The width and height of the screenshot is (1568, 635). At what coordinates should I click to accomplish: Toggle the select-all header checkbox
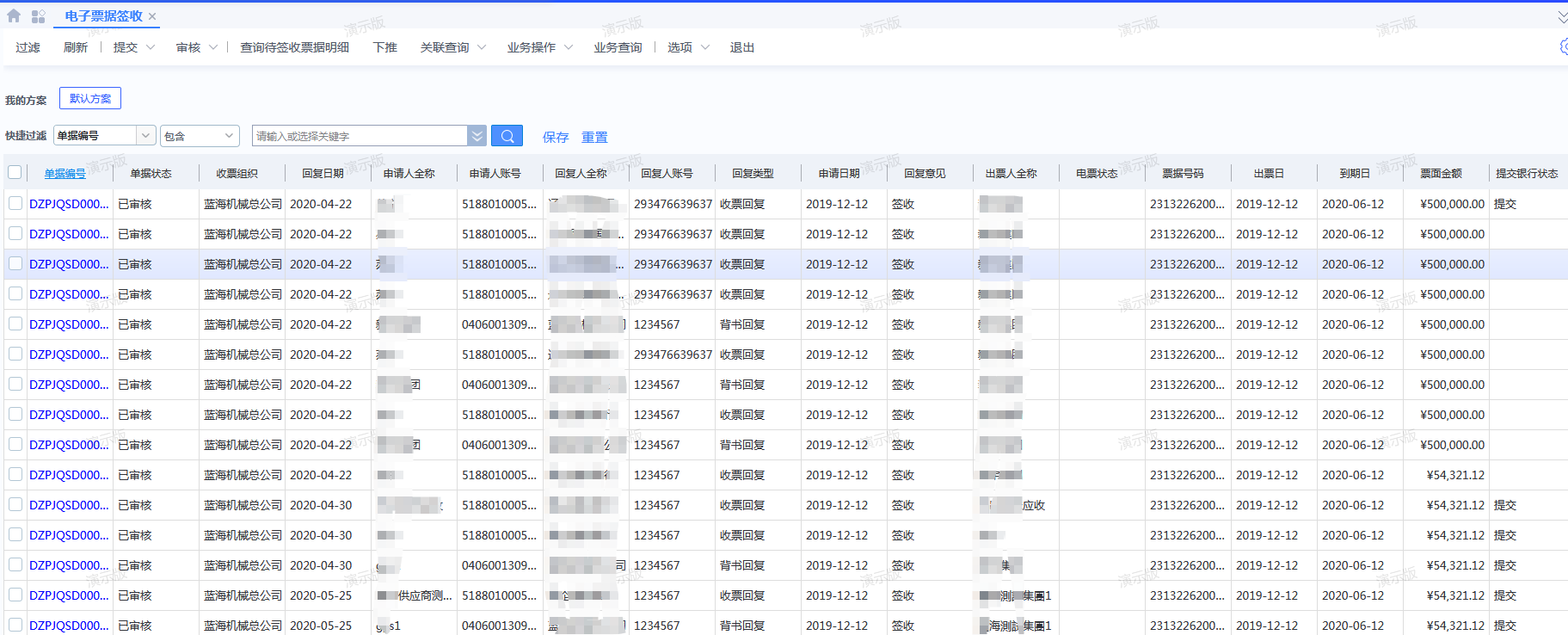pos(15,172)
